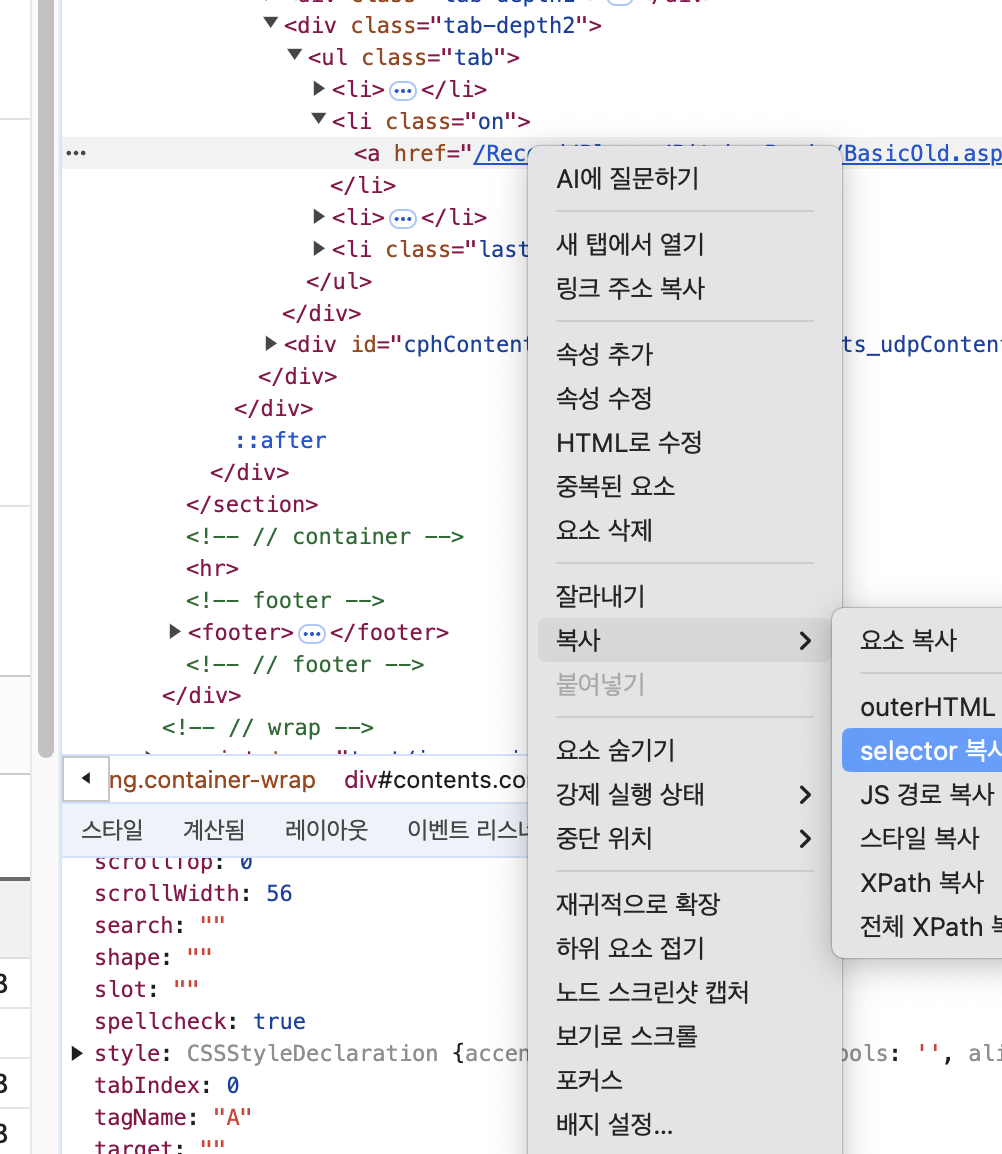Screen dimensions: 1002x1154
Task: Open the 중단 위치 submenu arrow
Action: (805, 839)
